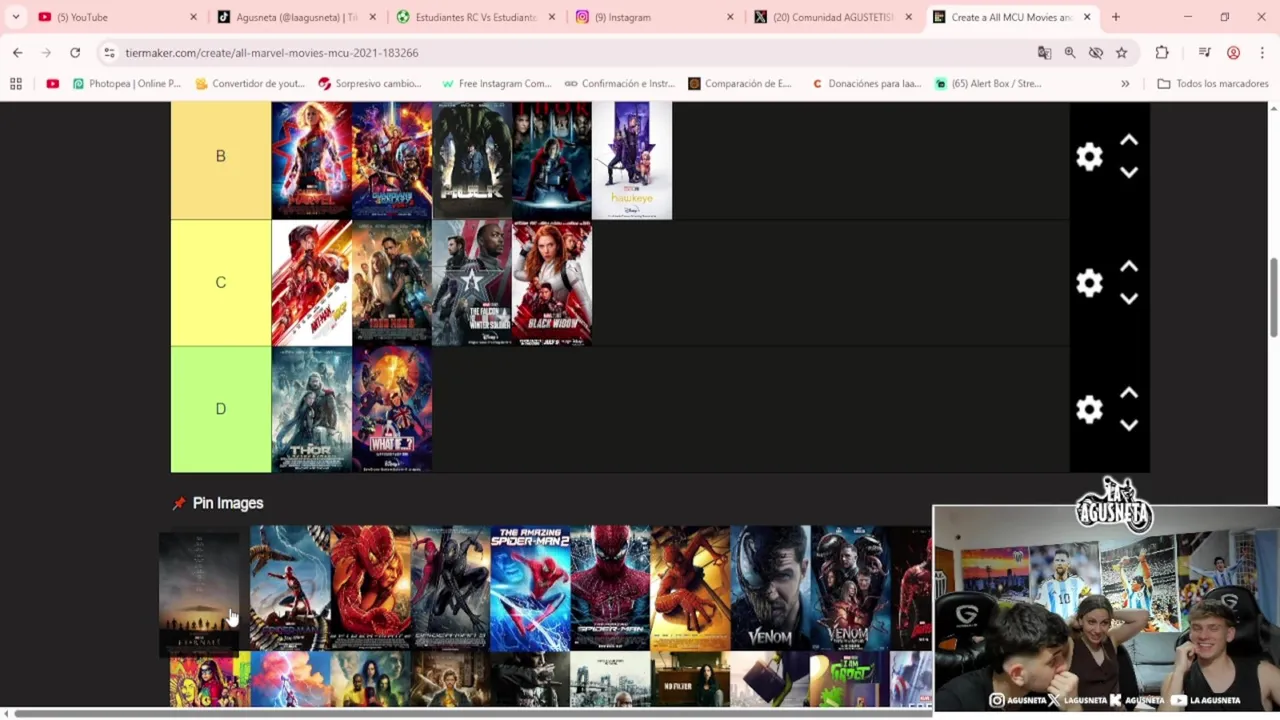Click the YouTube bookmark icon
1280x720 pixels.
coord(52,84)
